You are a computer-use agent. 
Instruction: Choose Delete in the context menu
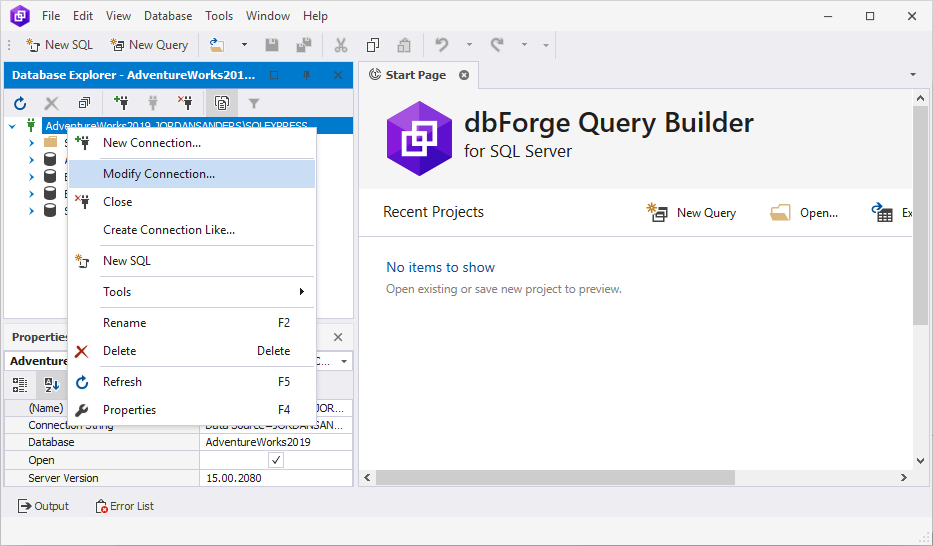tap(192, 351)
